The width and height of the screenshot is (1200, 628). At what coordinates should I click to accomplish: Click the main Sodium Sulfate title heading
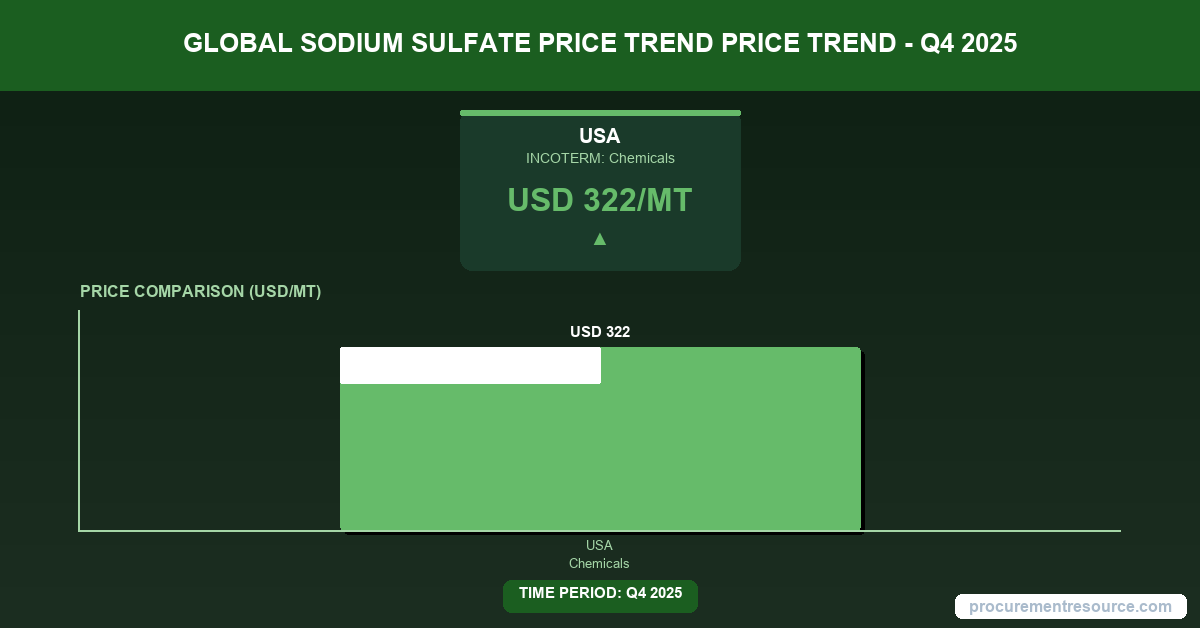point(600,44)
